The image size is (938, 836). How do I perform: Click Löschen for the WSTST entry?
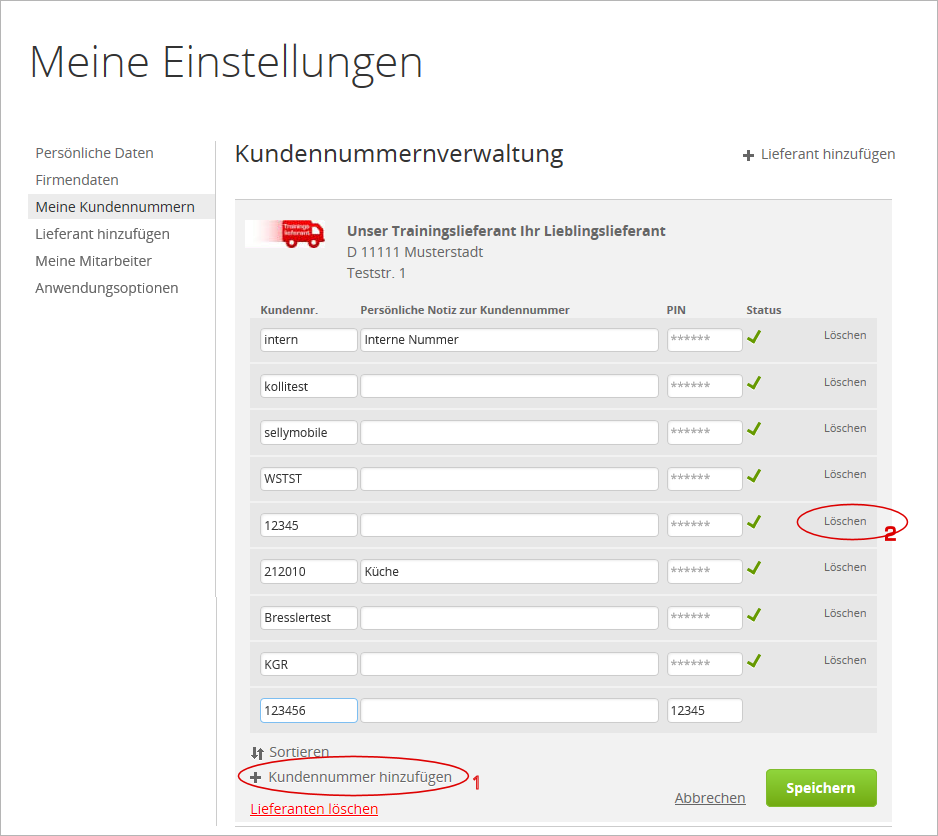845,474
